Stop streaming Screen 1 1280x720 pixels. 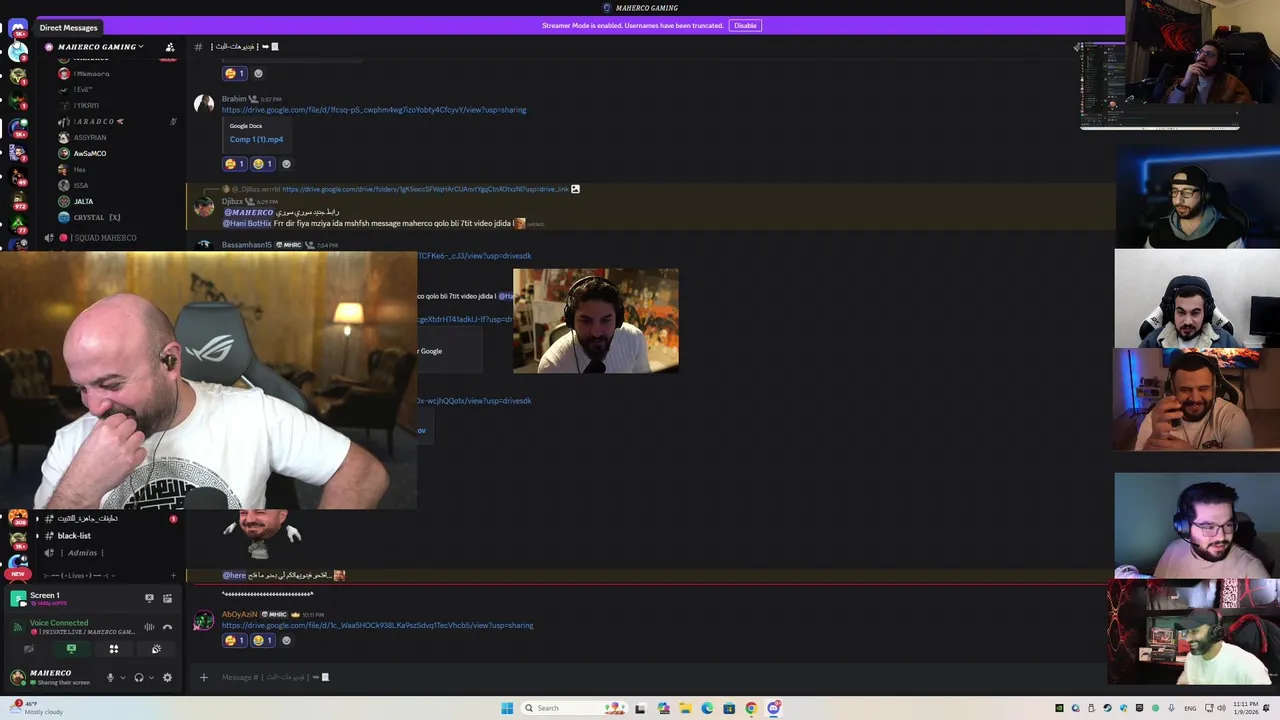coord(149,598)
